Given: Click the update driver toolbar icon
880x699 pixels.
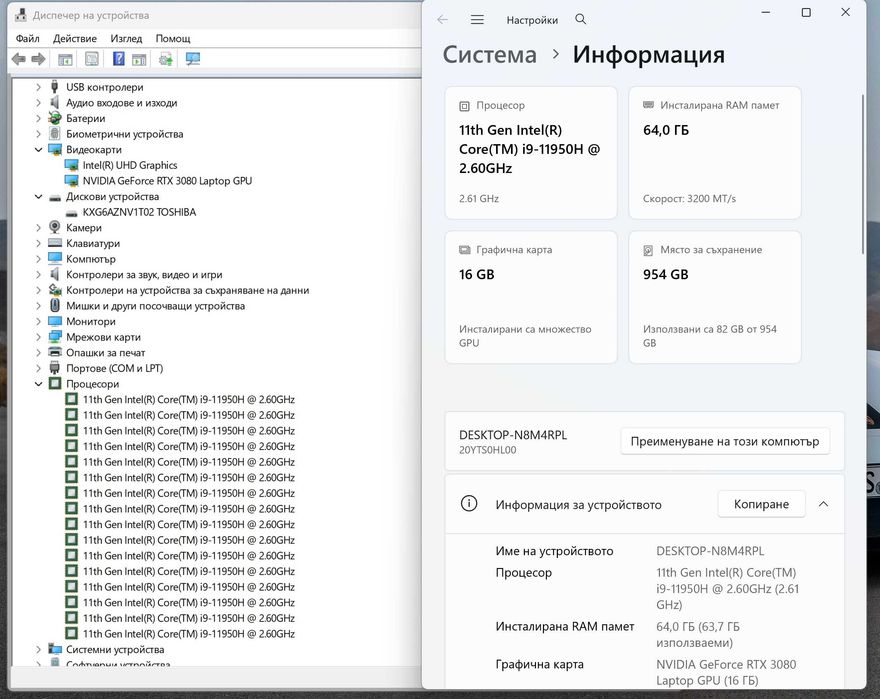Looking at the screenshot, I should (166, 58).
